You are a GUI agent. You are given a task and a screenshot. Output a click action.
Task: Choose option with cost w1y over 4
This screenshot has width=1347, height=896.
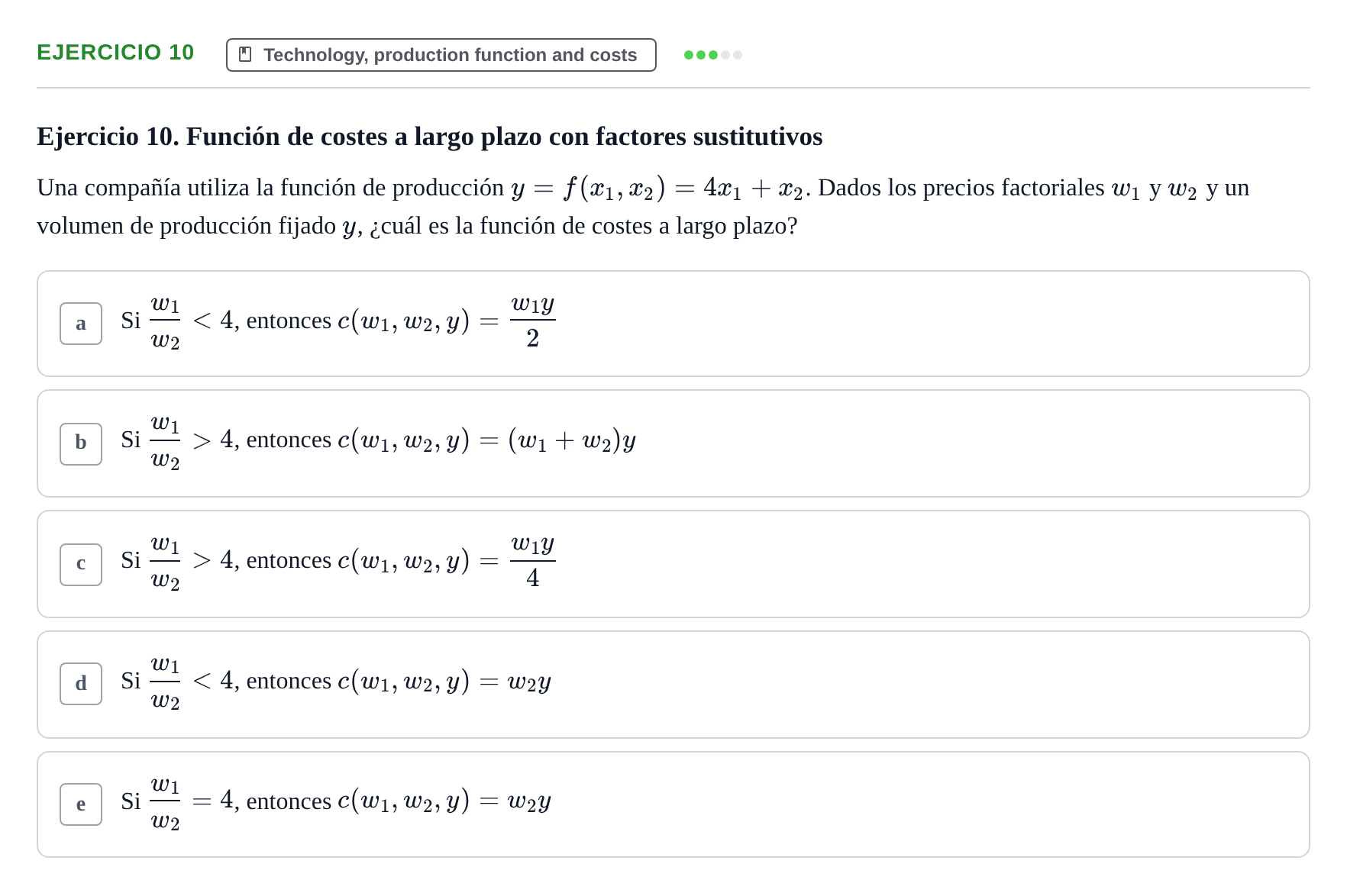pyautogui.click(x=673, y=564)
